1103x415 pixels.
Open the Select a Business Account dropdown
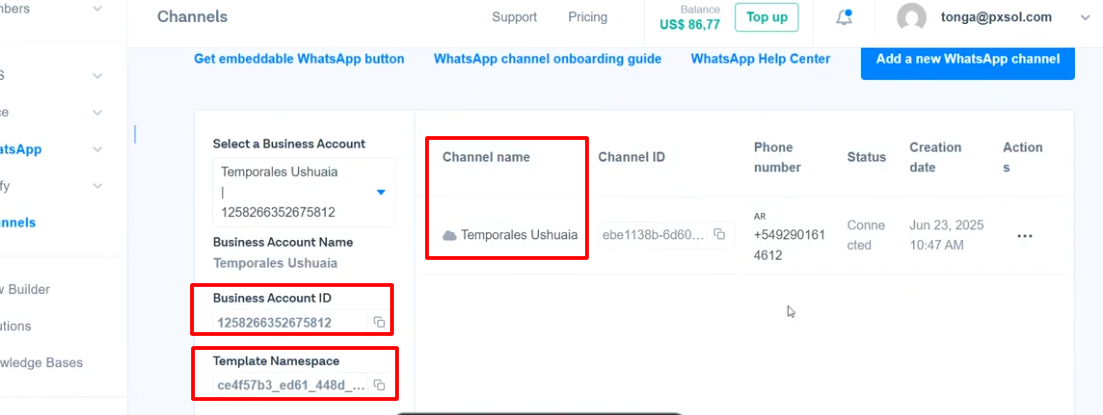pos(381,192)
